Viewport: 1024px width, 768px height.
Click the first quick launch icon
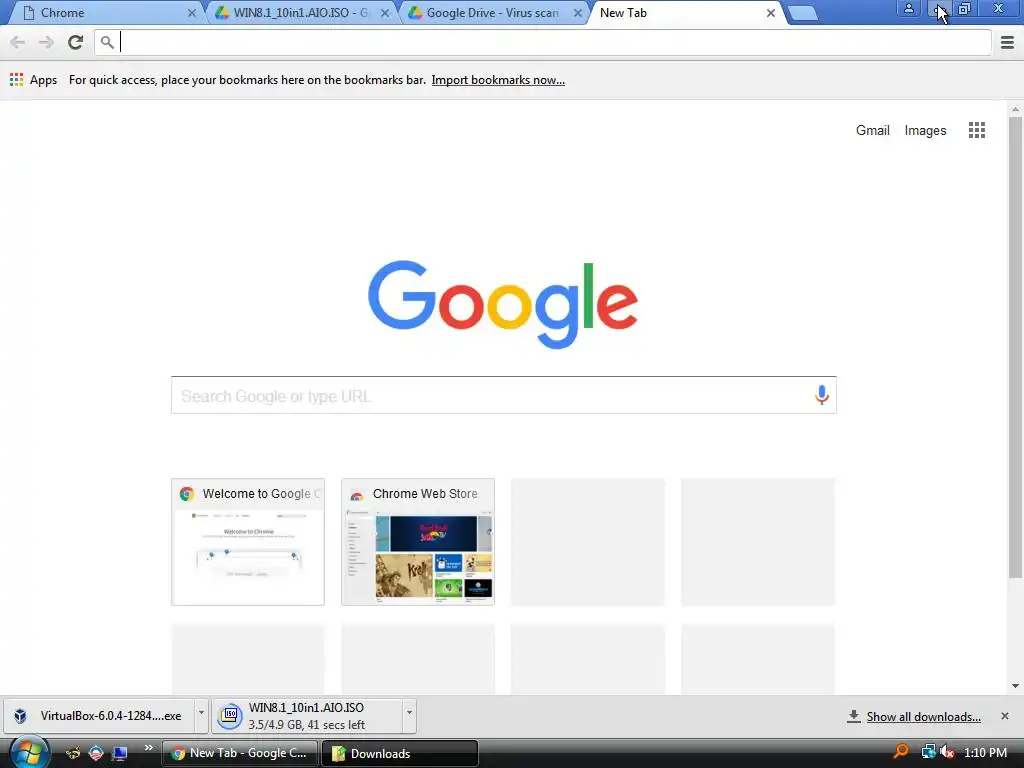tap(72, 753)
